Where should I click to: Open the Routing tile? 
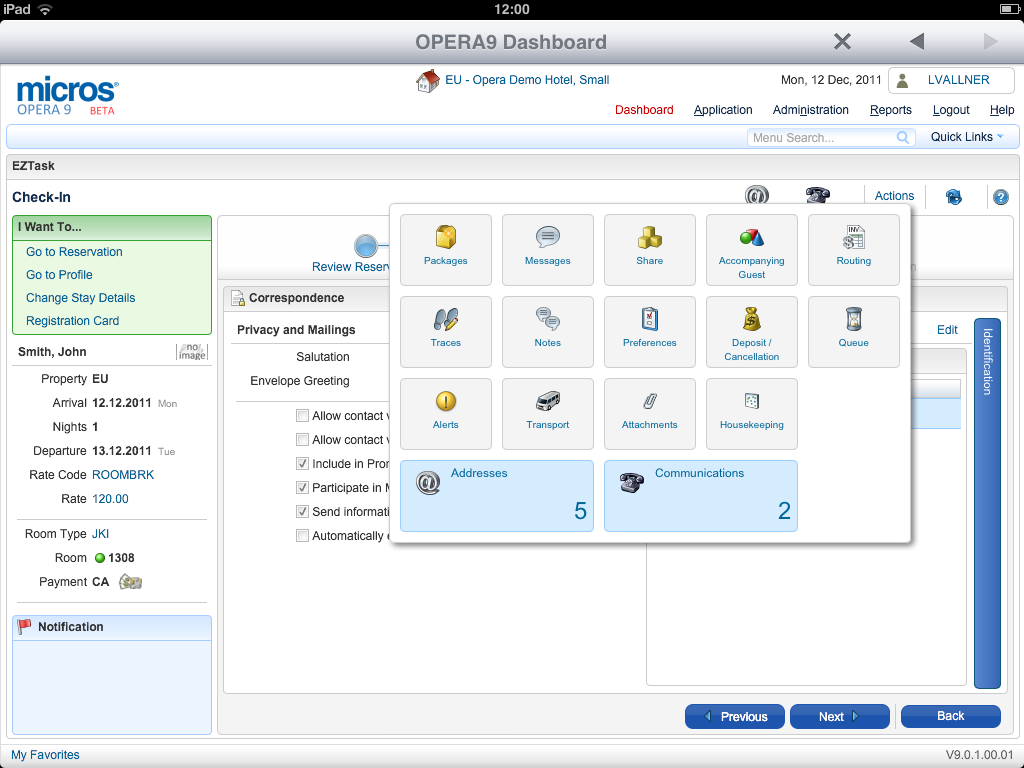point(854,249)
